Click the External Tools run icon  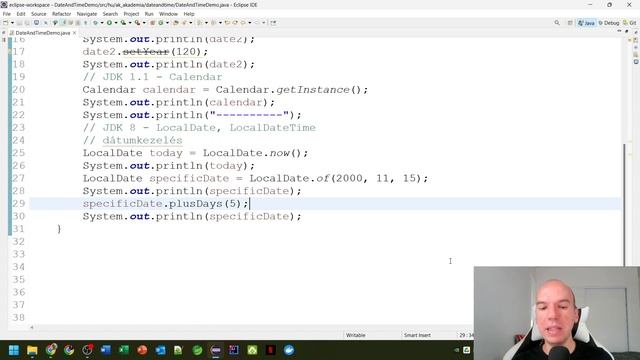tap(138, 23)
